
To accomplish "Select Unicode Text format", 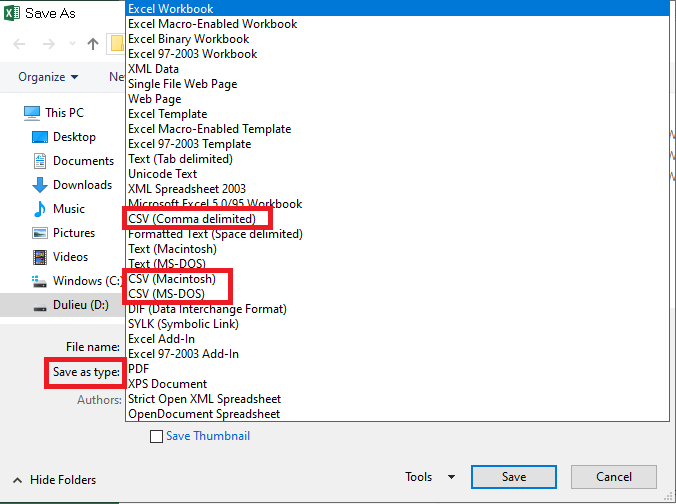I will (397, 174).
